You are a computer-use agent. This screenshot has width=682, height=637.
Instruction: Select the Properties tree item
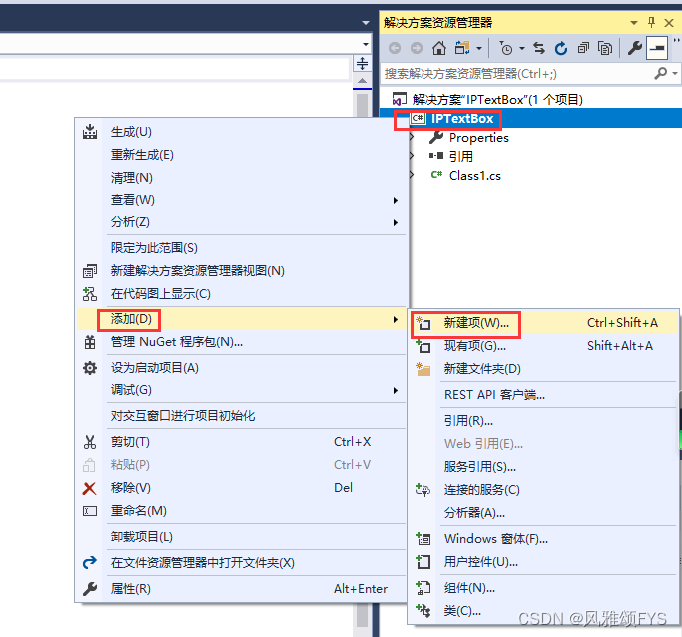(478, 138)
